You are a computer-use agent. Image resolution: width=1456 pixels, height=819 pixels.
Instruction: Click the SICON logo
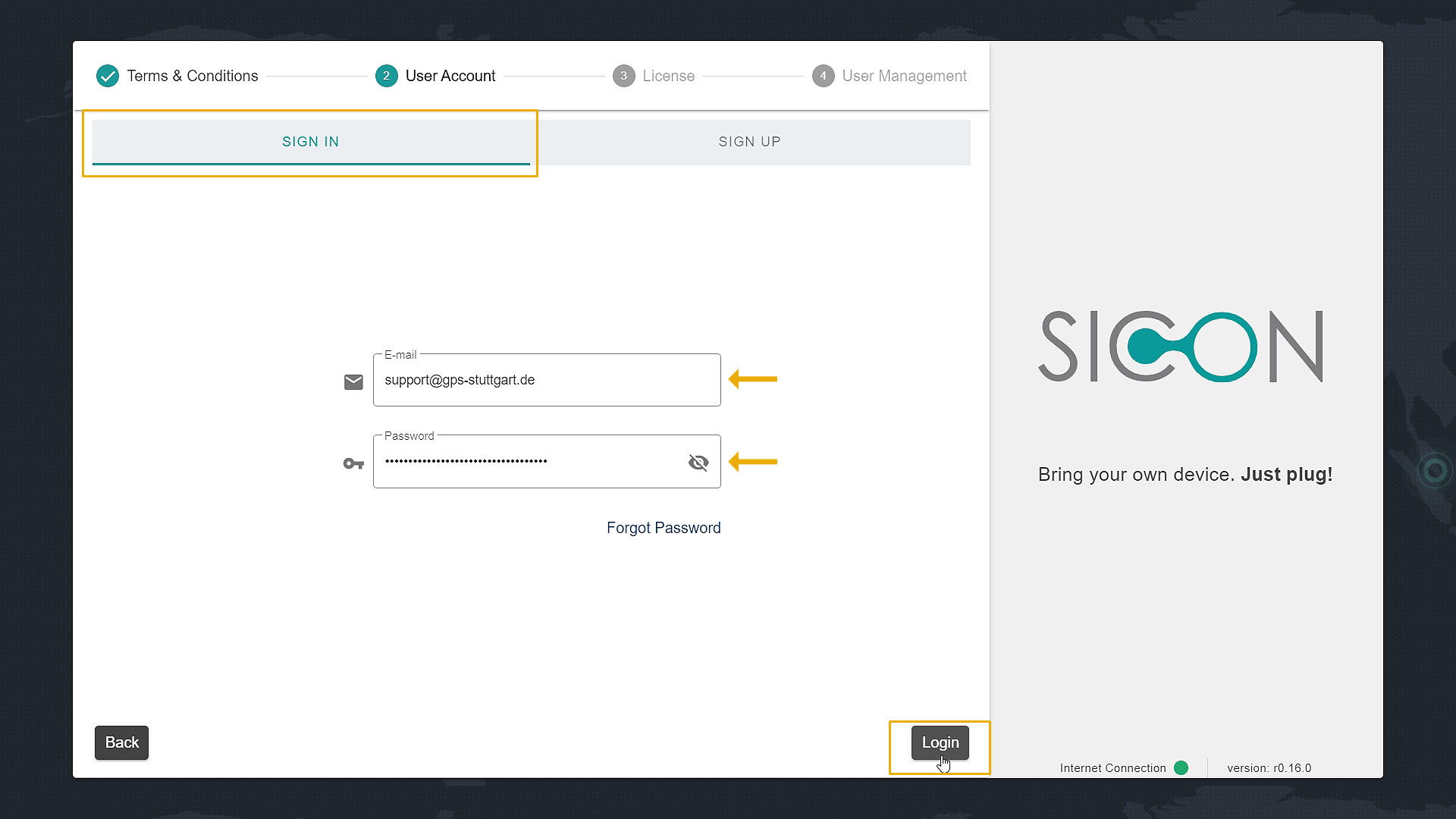coord(1181,346)
